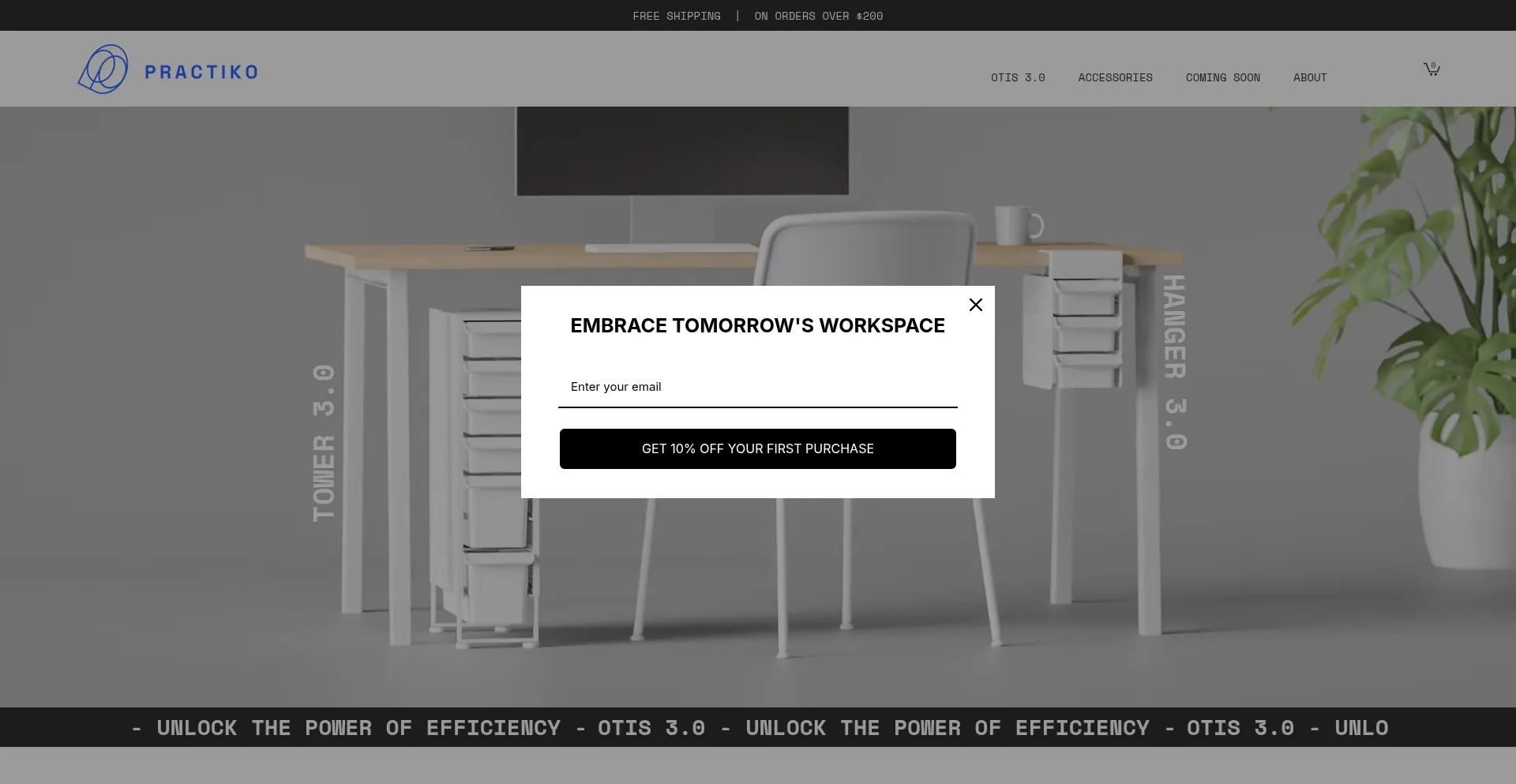1516x784 pixels.
Task: Click the coffee mug on the desk
Action: point(1017,225)
